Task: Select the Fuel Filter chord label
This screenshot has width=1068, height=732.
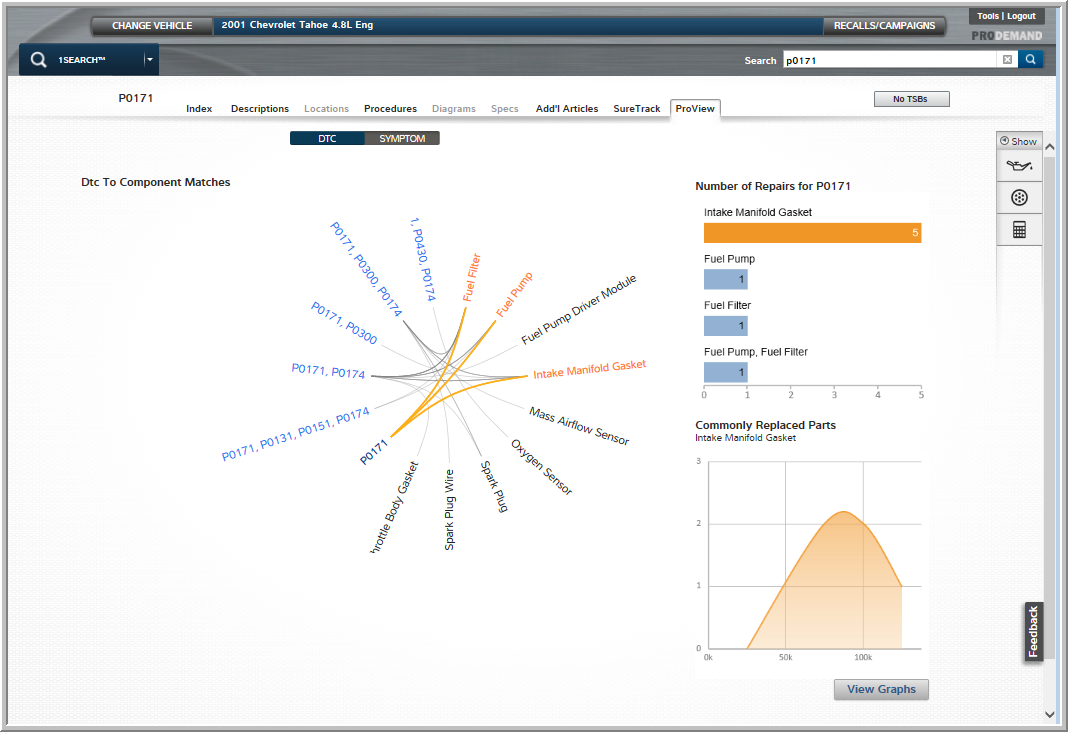Action: pos(471,278)
